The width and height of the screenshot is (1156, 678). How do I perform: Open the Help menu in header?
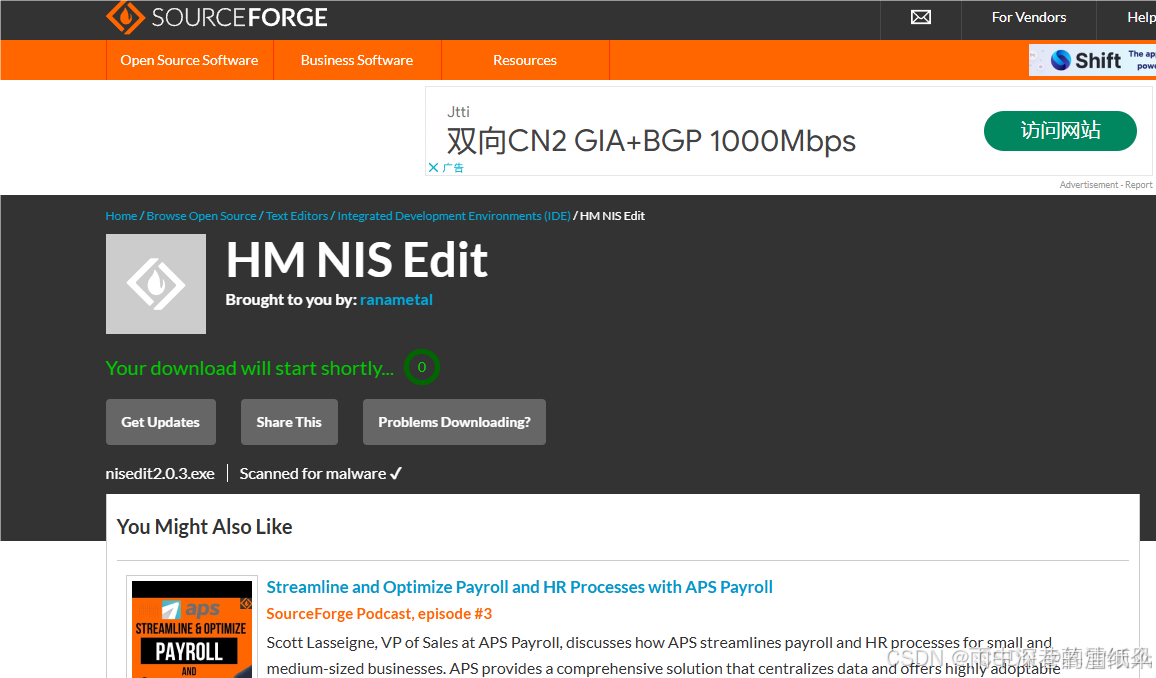coord(1141,17)
